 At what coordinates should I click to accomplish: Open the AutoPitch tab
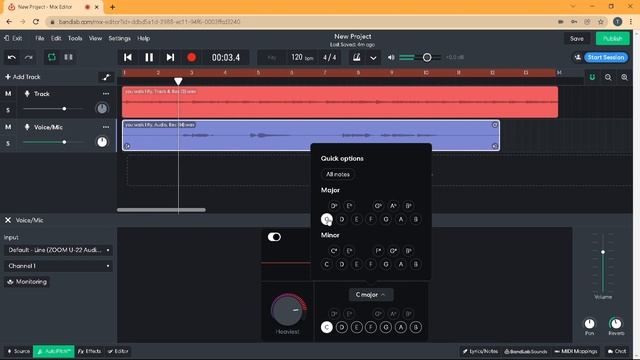(x=54, y=351)
